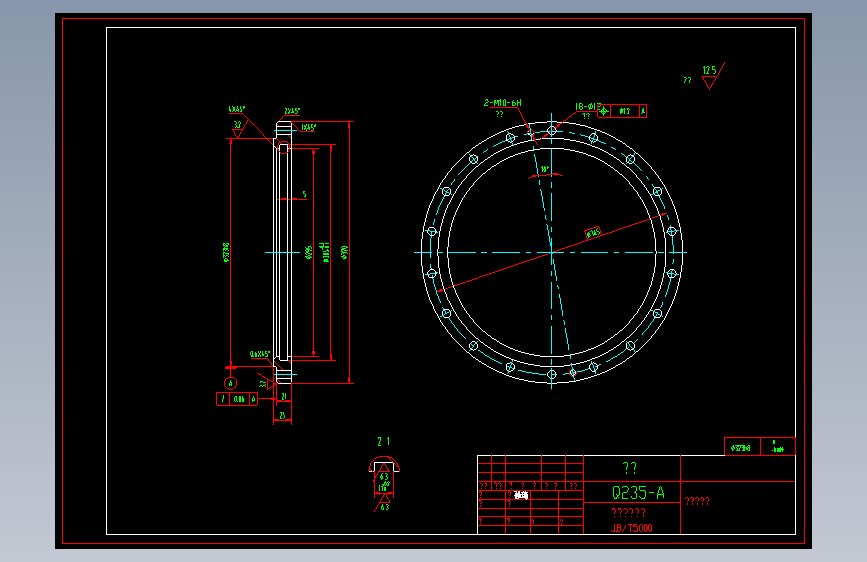The height and width of the screenshot is (562, 867).
Task: Select the red ?????? text above JB/T5000
Action: (x=628, y=512)
